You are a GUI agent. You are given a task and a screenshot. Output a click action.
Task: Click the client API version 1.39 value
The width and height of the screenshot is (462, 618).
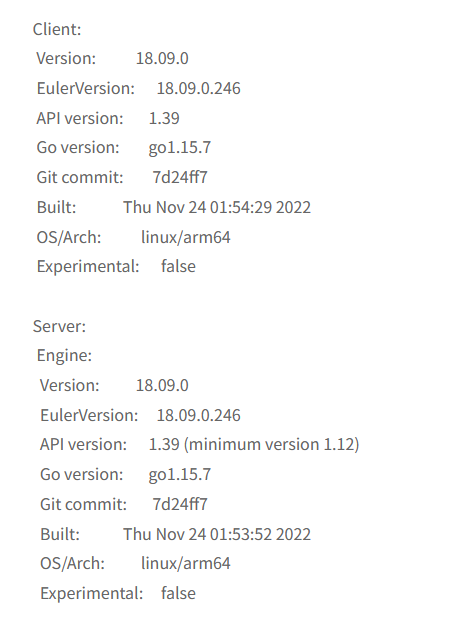pyautogui.click(x=164, y=118)
